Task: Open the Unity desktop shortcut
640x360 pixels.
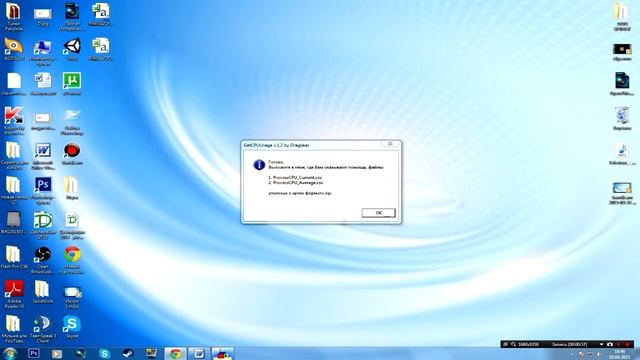Action: pos(72,47)
